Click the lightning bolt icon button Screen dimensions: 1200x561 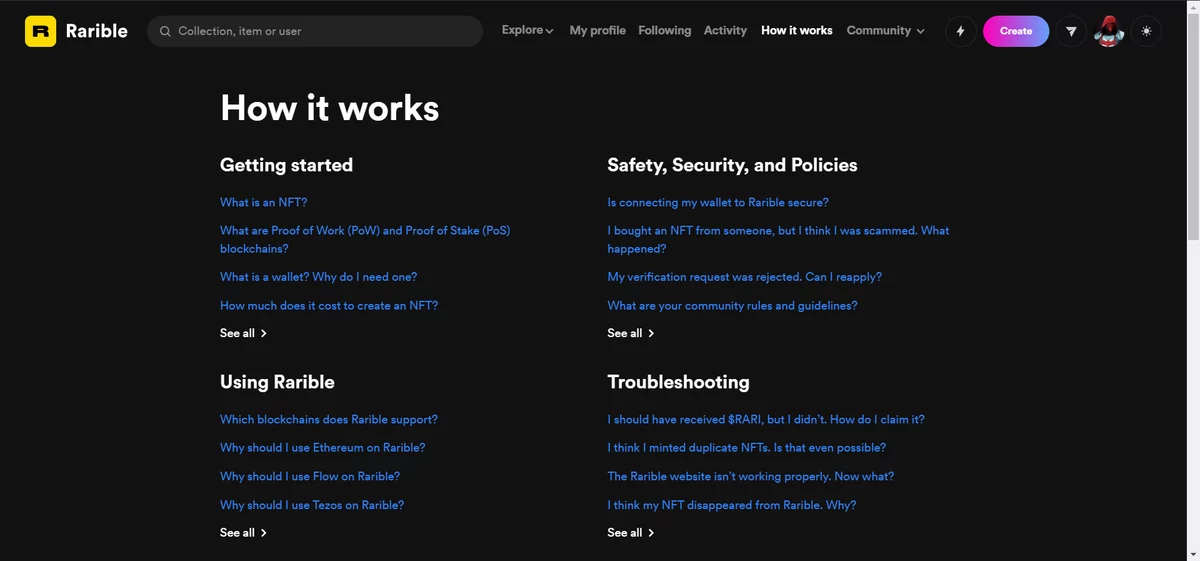pos(960,31)
